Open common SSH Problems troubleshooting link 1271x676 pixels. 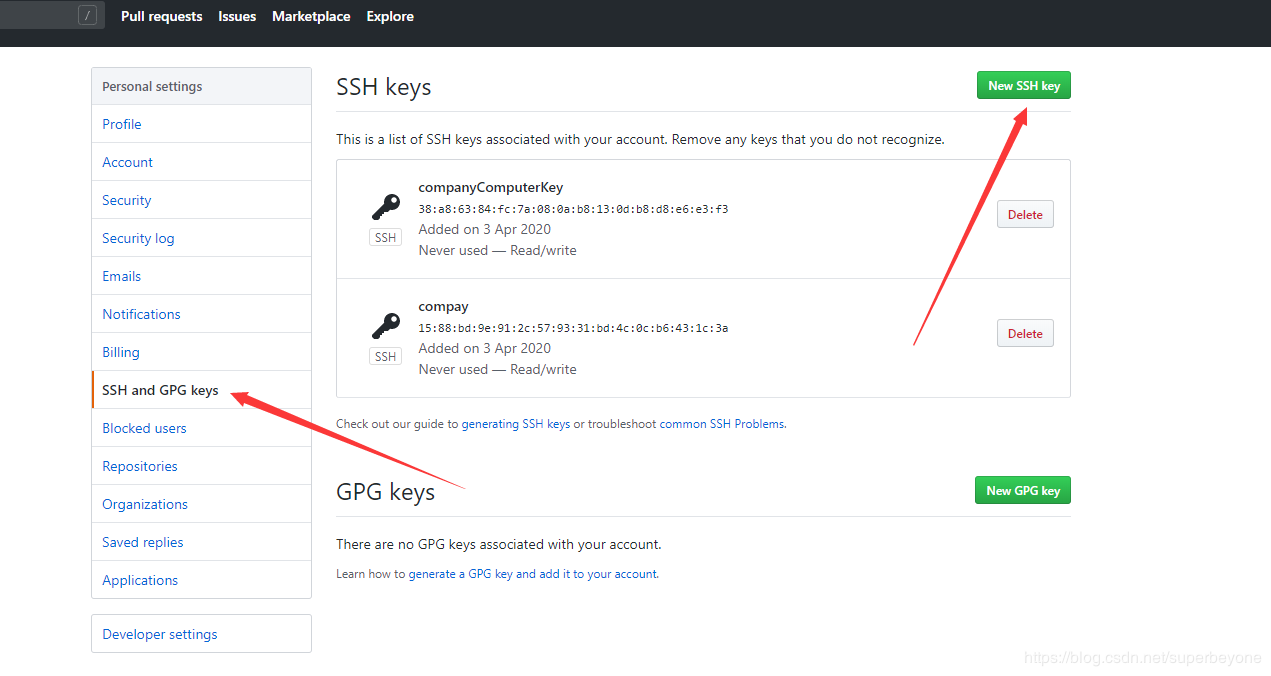point(722,424)
